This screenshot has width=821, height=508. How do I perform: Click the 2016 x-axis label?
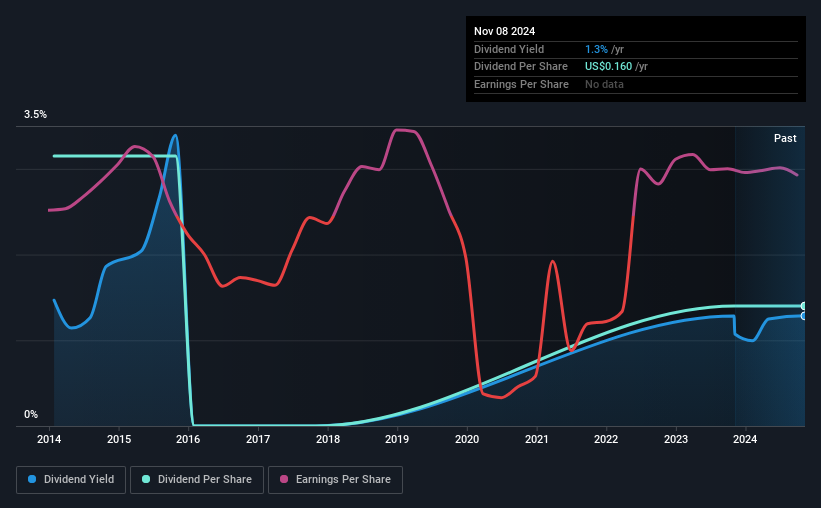[x=188, y=439]
